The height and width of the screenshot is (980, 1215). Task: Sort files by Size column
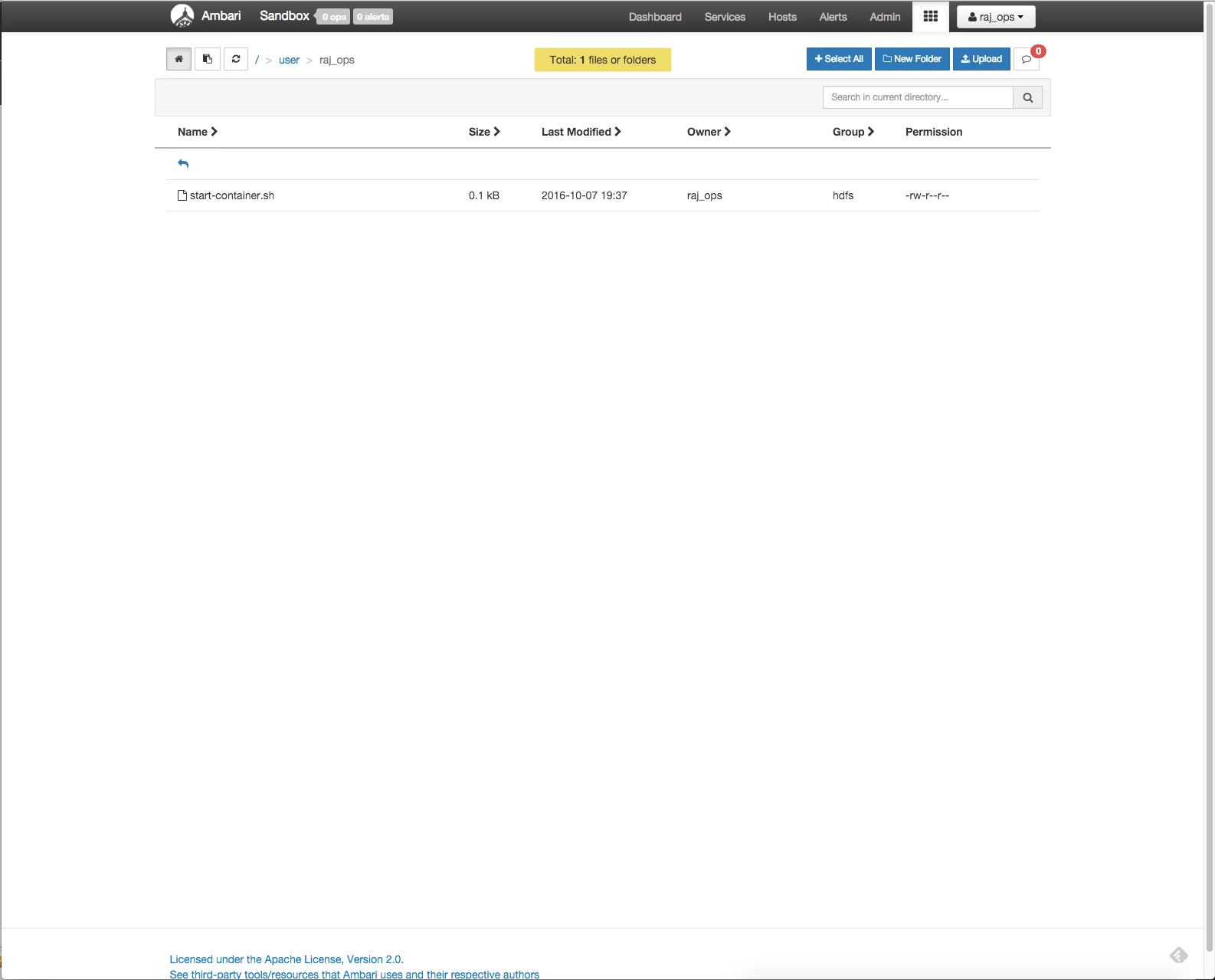[484, 132]
